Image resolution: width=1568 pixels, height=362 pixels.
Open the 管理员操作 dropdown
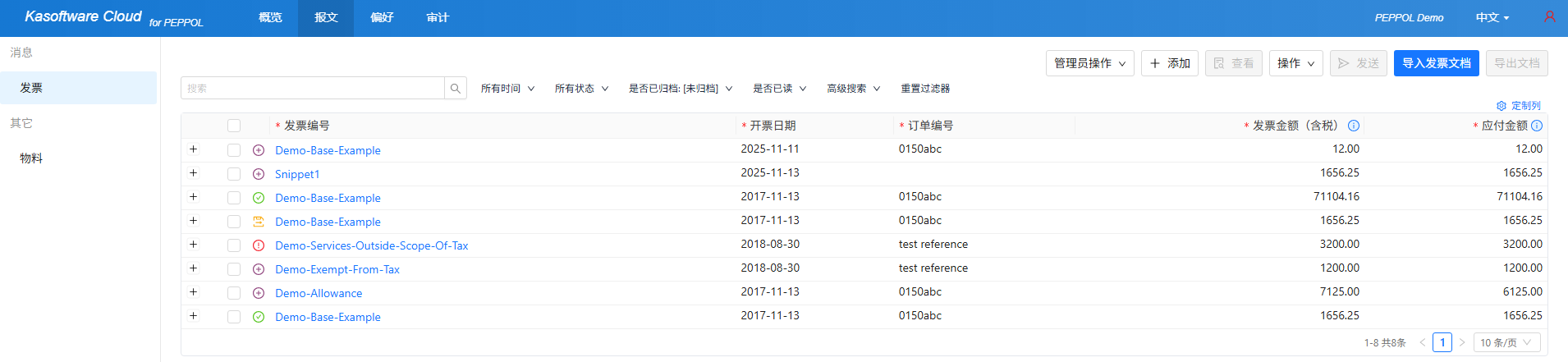tap(1089, 63)
